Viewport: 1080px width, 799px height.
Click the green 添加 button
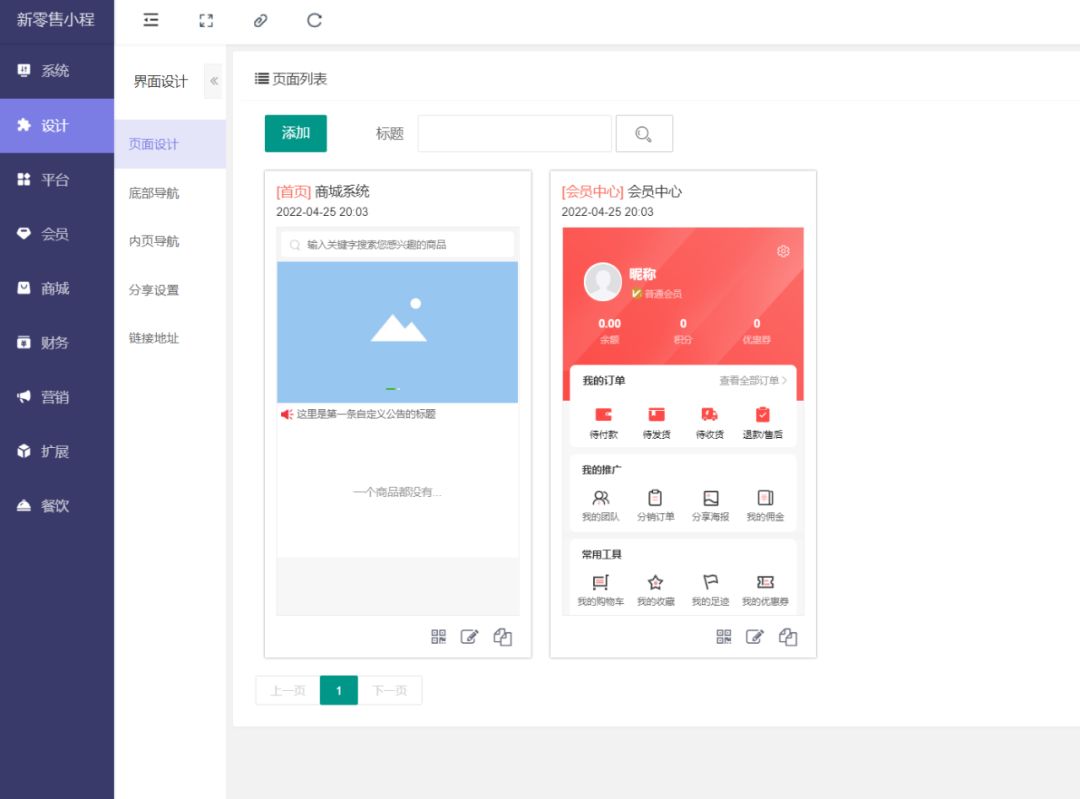296,133
